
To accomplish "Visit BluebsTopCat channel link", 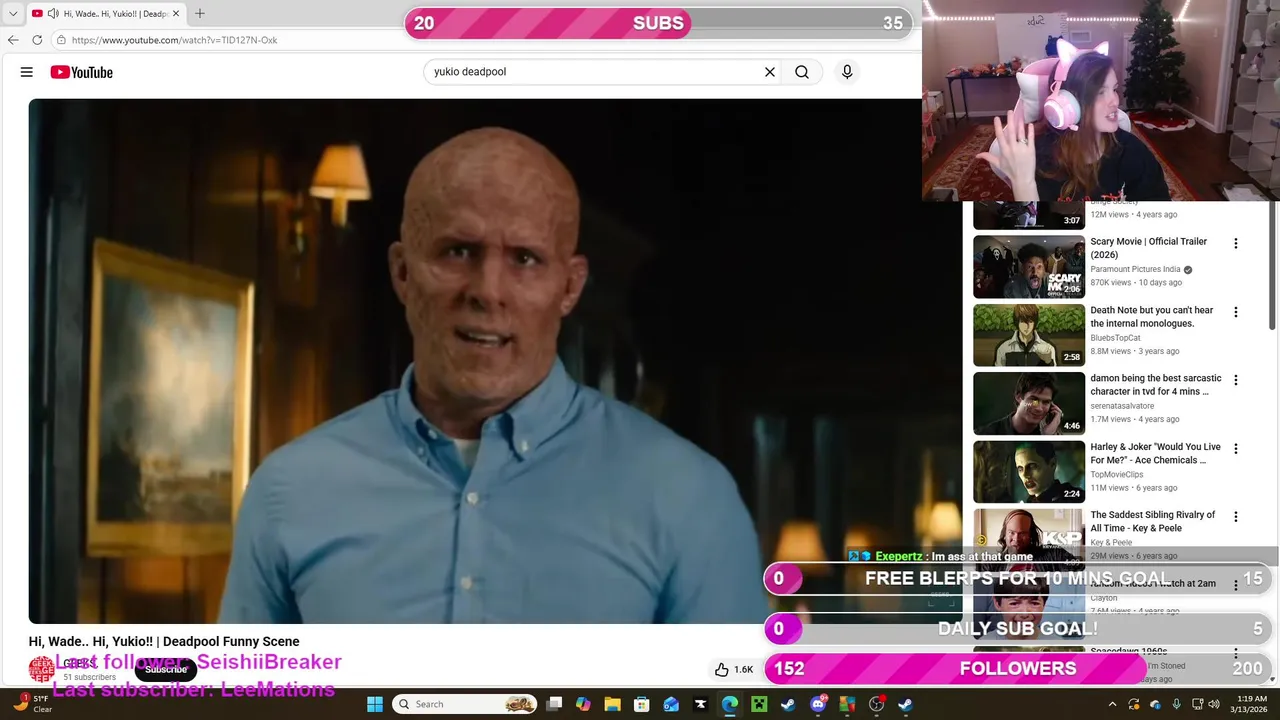I will pos(1115,338).
